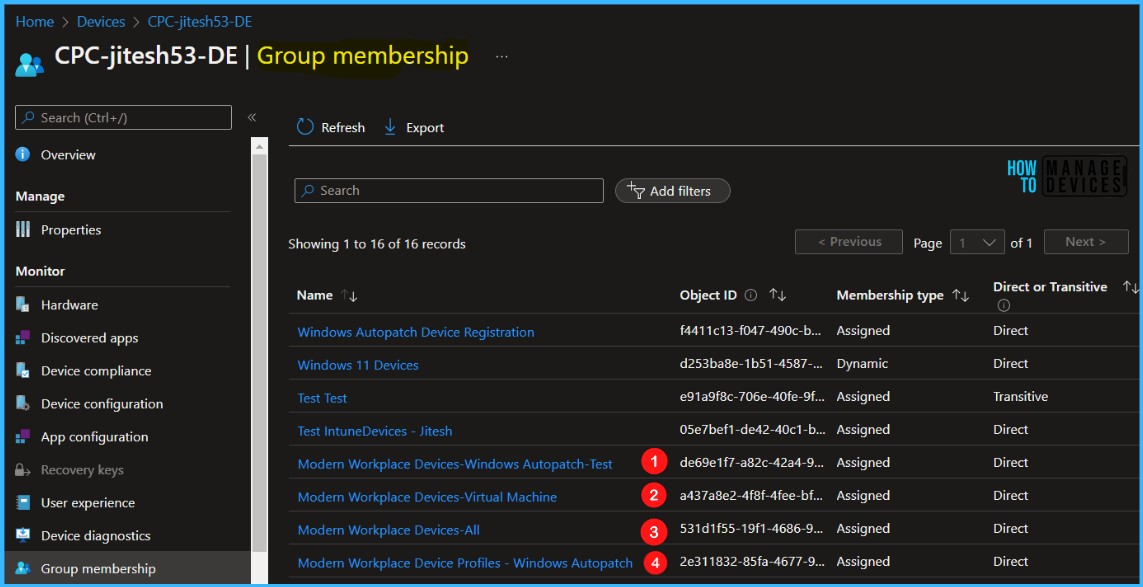The image size is (1143, 587).
Task: Open Test IntuneDevices - Jitesh group
Action: coord(375,431)
